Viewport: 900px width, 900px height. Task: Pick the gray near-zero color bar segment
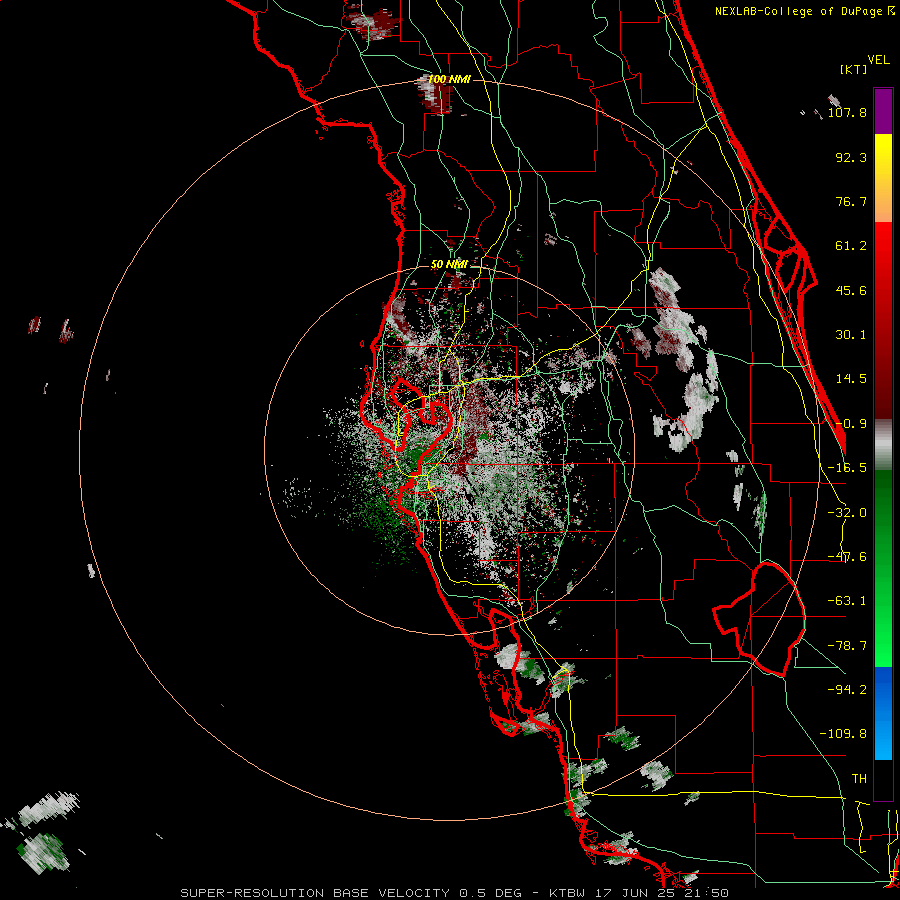coord(883,445)
